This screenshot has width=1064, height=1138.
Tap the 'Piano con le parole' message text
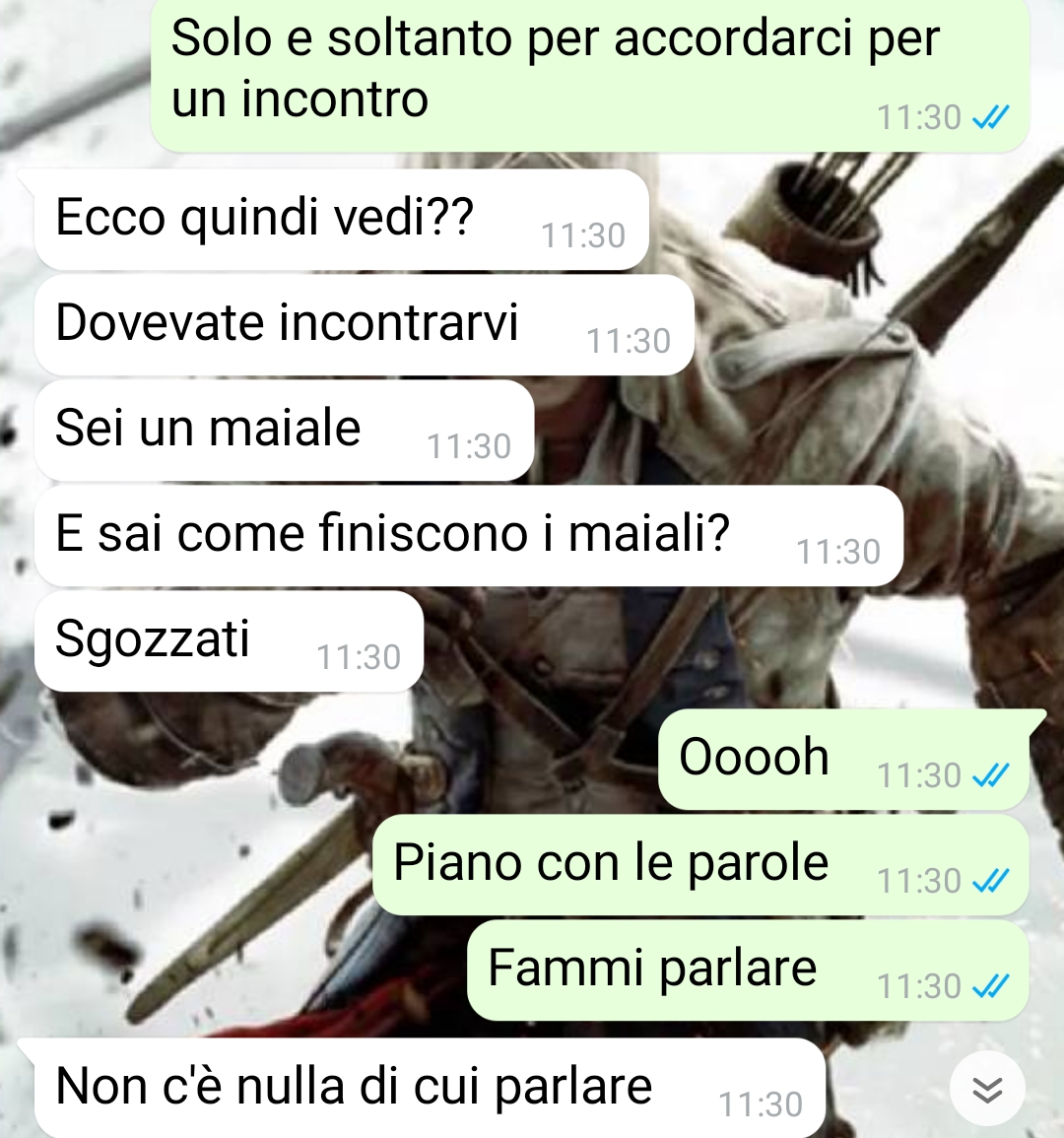click(611, 862)
